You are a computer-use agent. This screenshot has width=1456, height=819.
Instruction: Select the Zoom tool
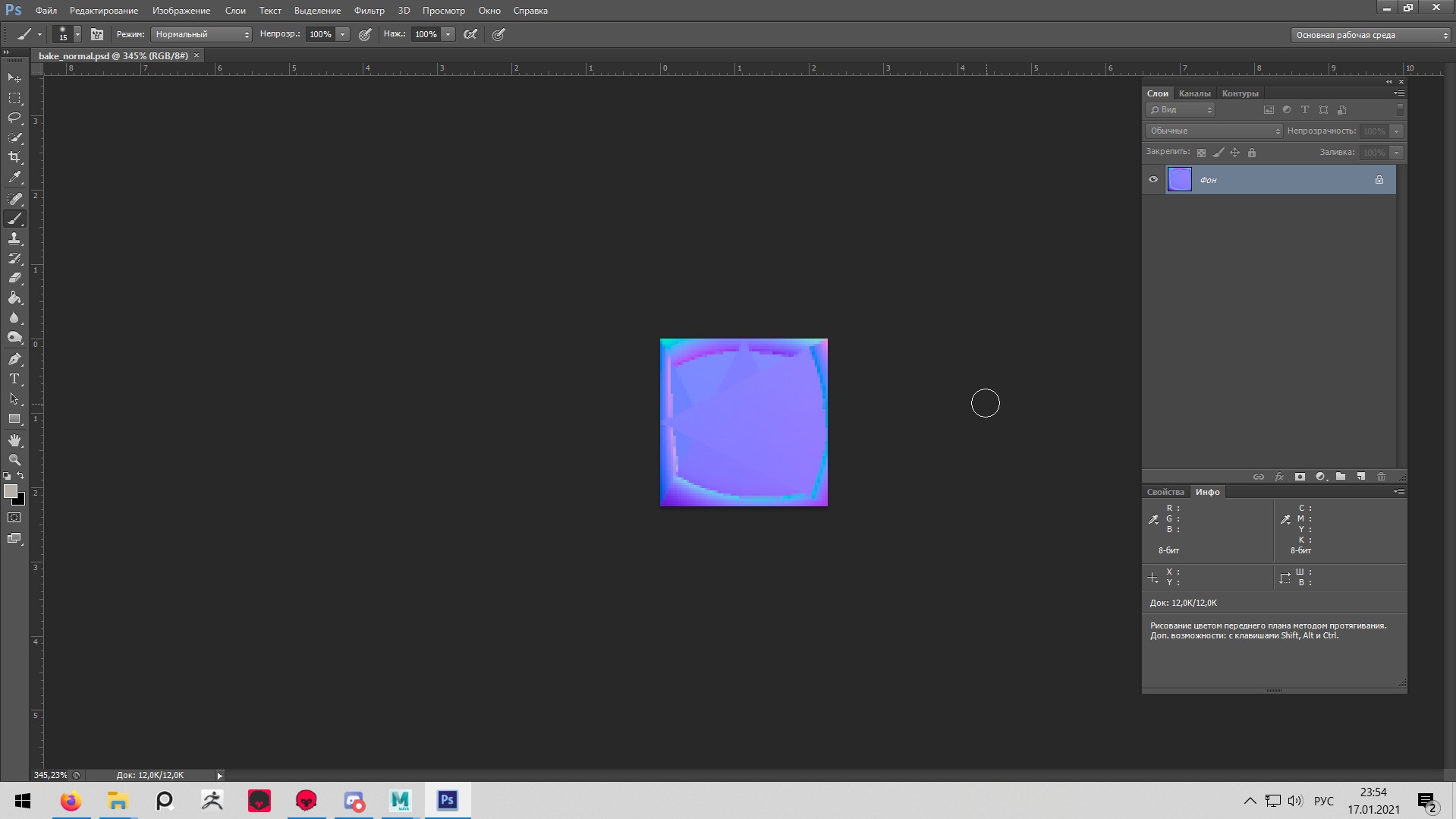tap(15, 460)
